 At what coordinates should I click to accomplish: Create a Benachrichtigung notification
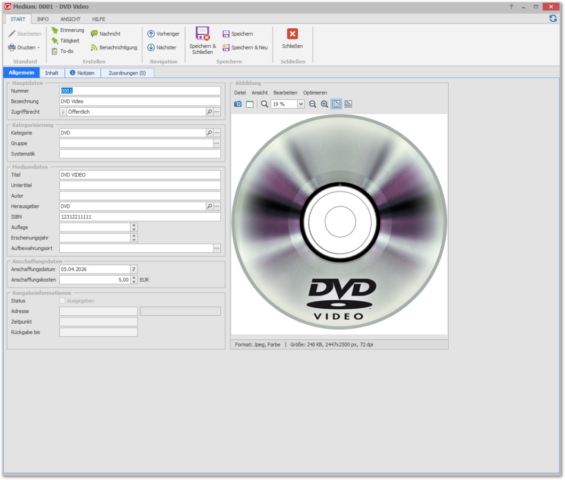tap(114, 47)
